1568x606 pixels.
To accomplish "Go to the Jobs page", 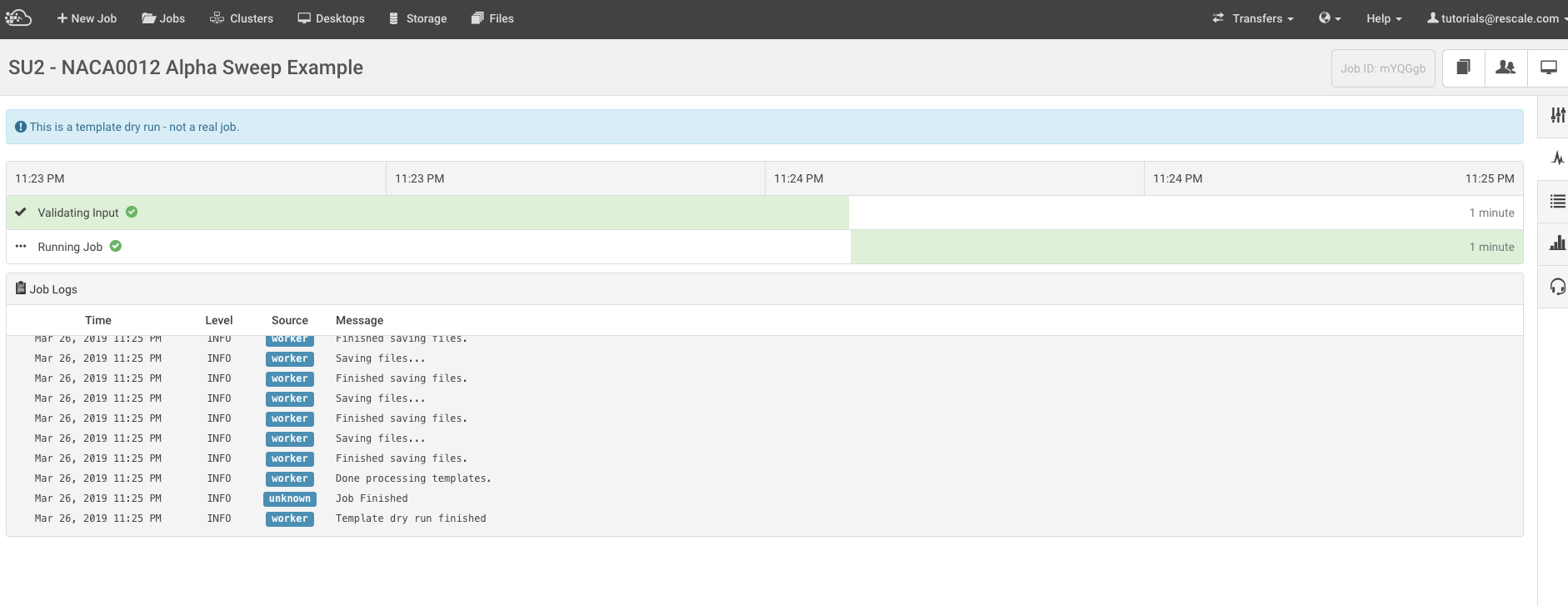I will (163, 18).
